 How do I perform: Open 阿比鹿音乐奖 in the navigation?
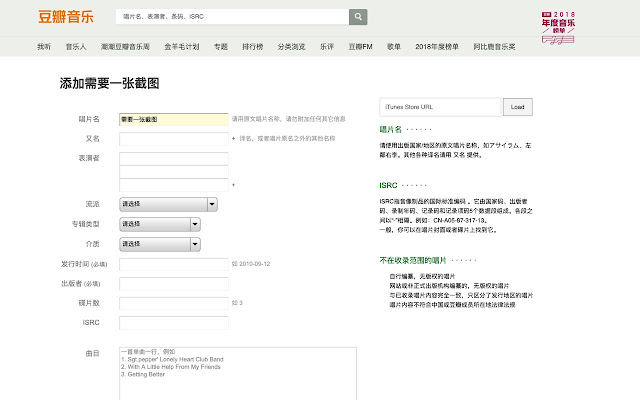pos(494,47)
